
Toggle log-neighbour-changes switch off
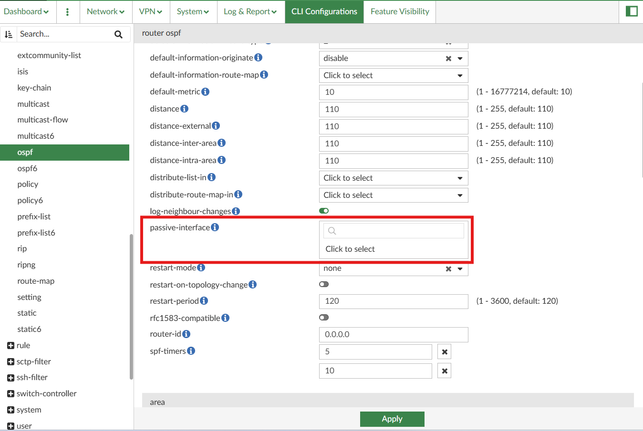pyautogui.click(x=324, y=211)
